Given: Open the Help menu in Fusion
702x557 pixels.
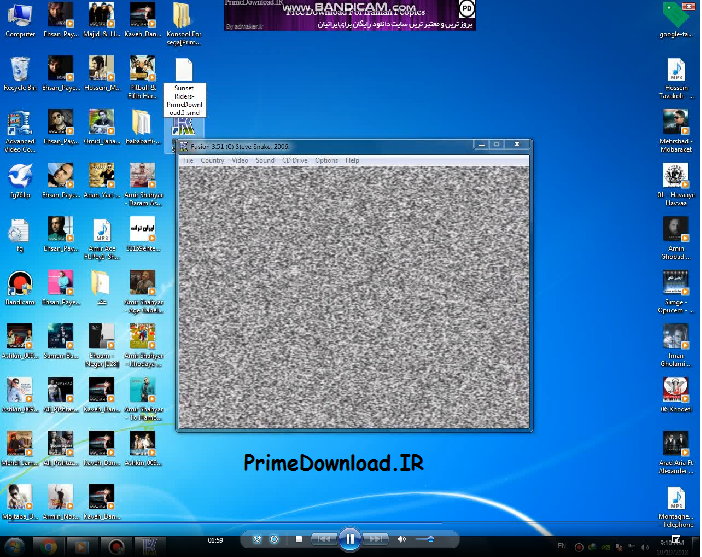Looking at the screenshot, I should [x=352, y=160].
